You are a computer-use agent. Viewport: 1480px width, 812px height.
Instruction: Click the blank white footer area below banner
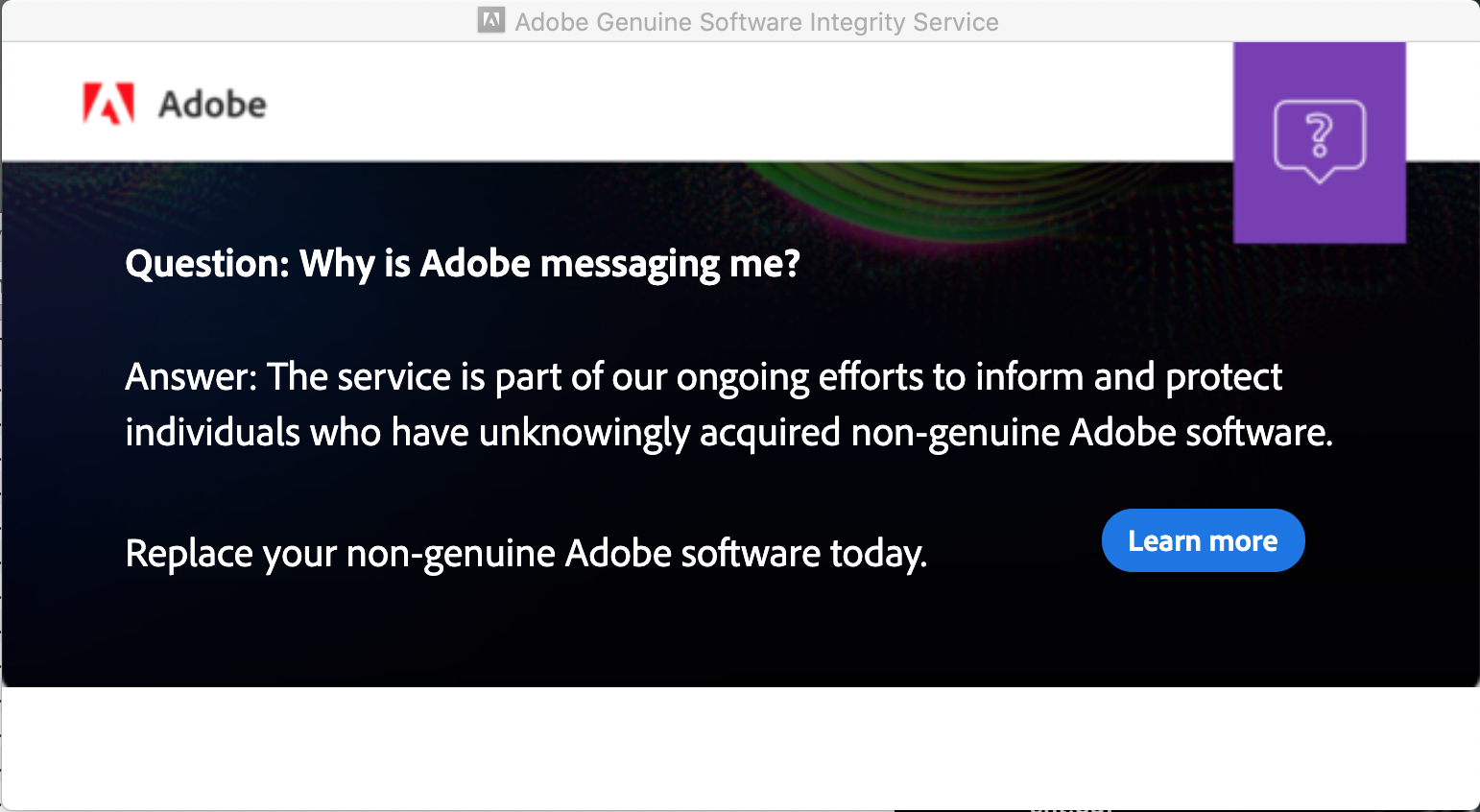pyautogui.click(x=739, y=747)
